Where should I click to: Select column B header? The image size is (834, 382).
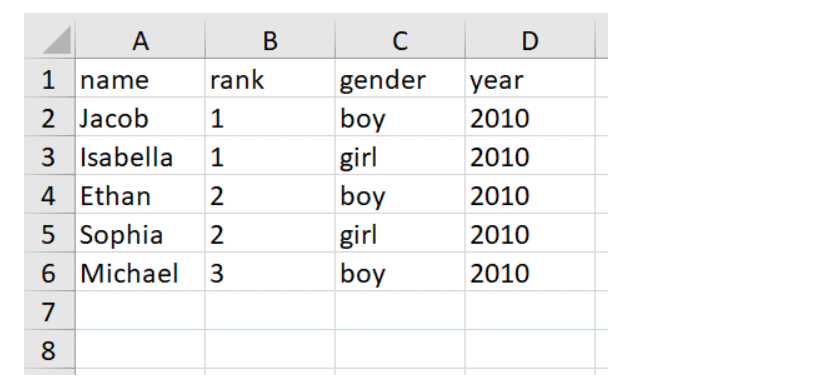pos(270,39)
